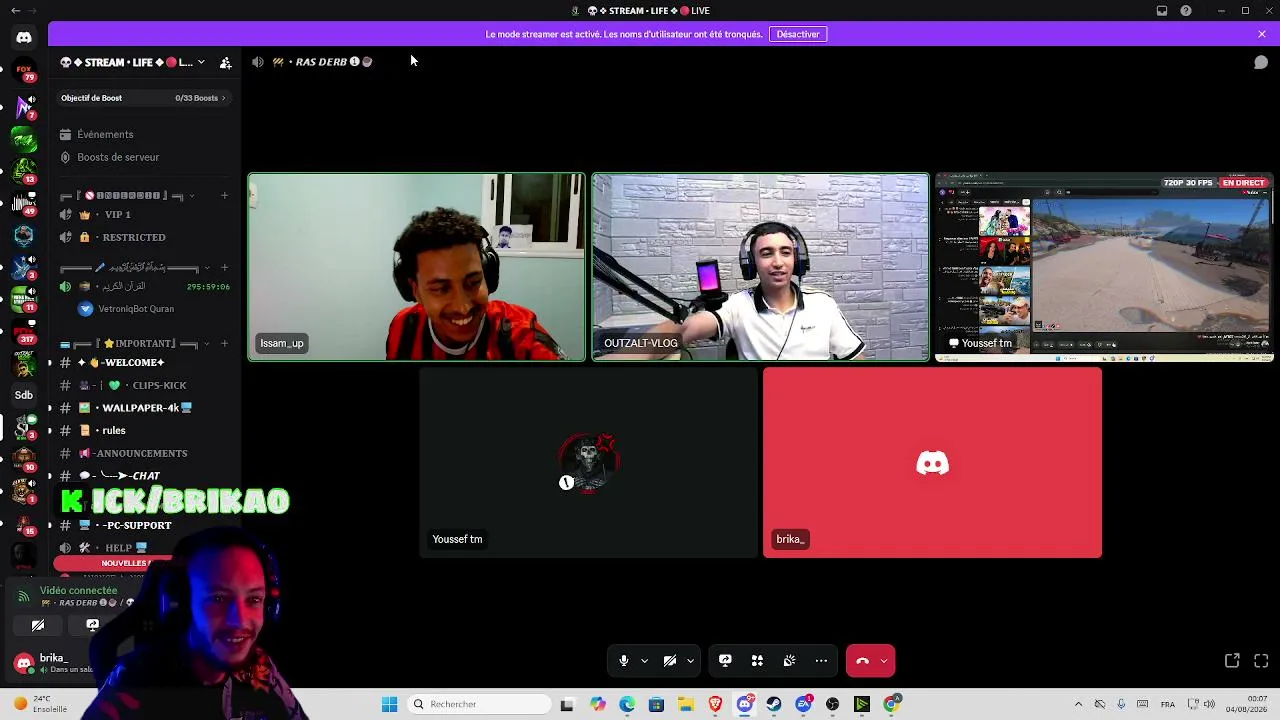Turn on the camera in call toolbar
The image size is (1280, 720).
pyautogui.click(x=670, y=661)
